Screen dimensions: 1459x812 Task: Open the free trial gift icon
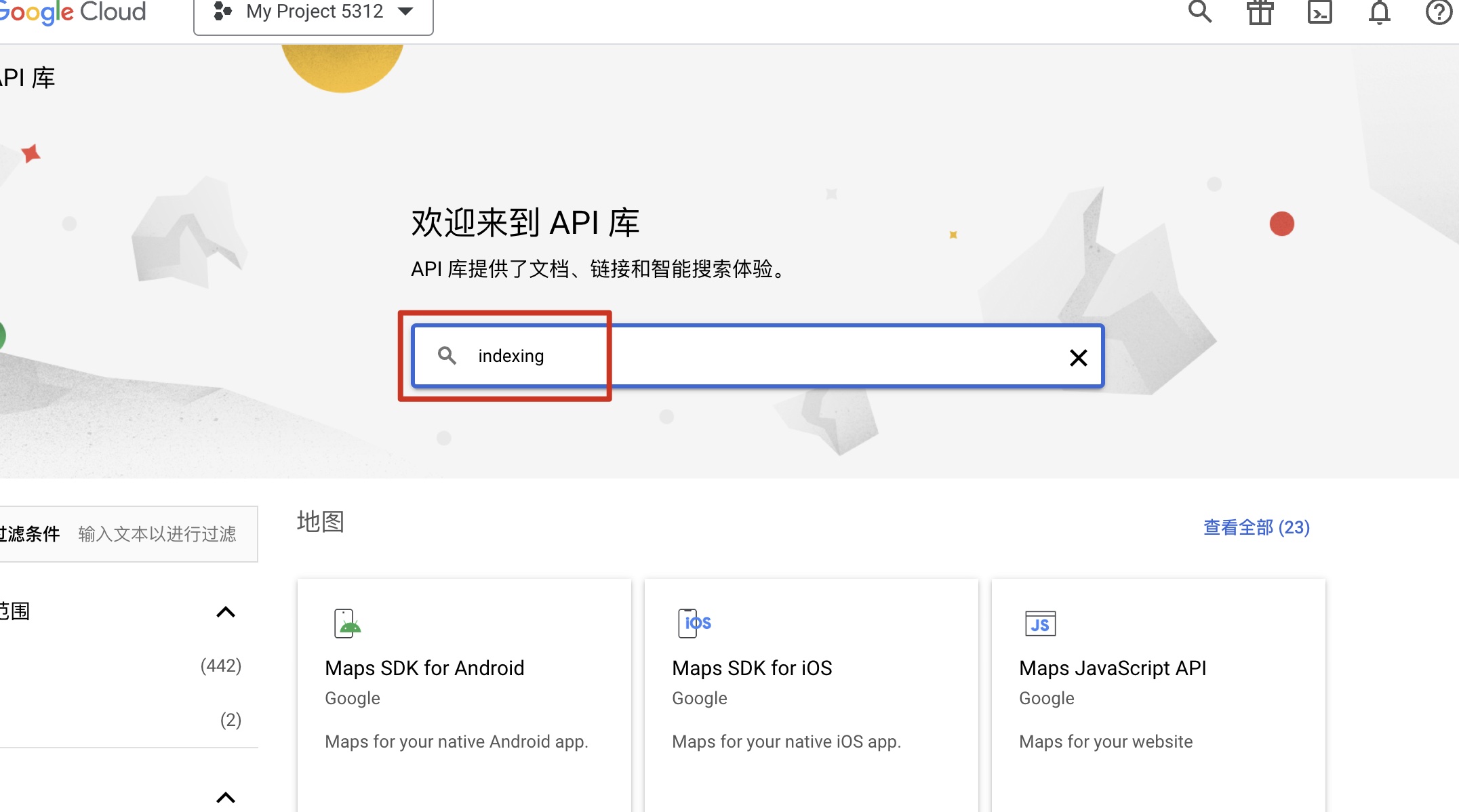pos(1260,12)
